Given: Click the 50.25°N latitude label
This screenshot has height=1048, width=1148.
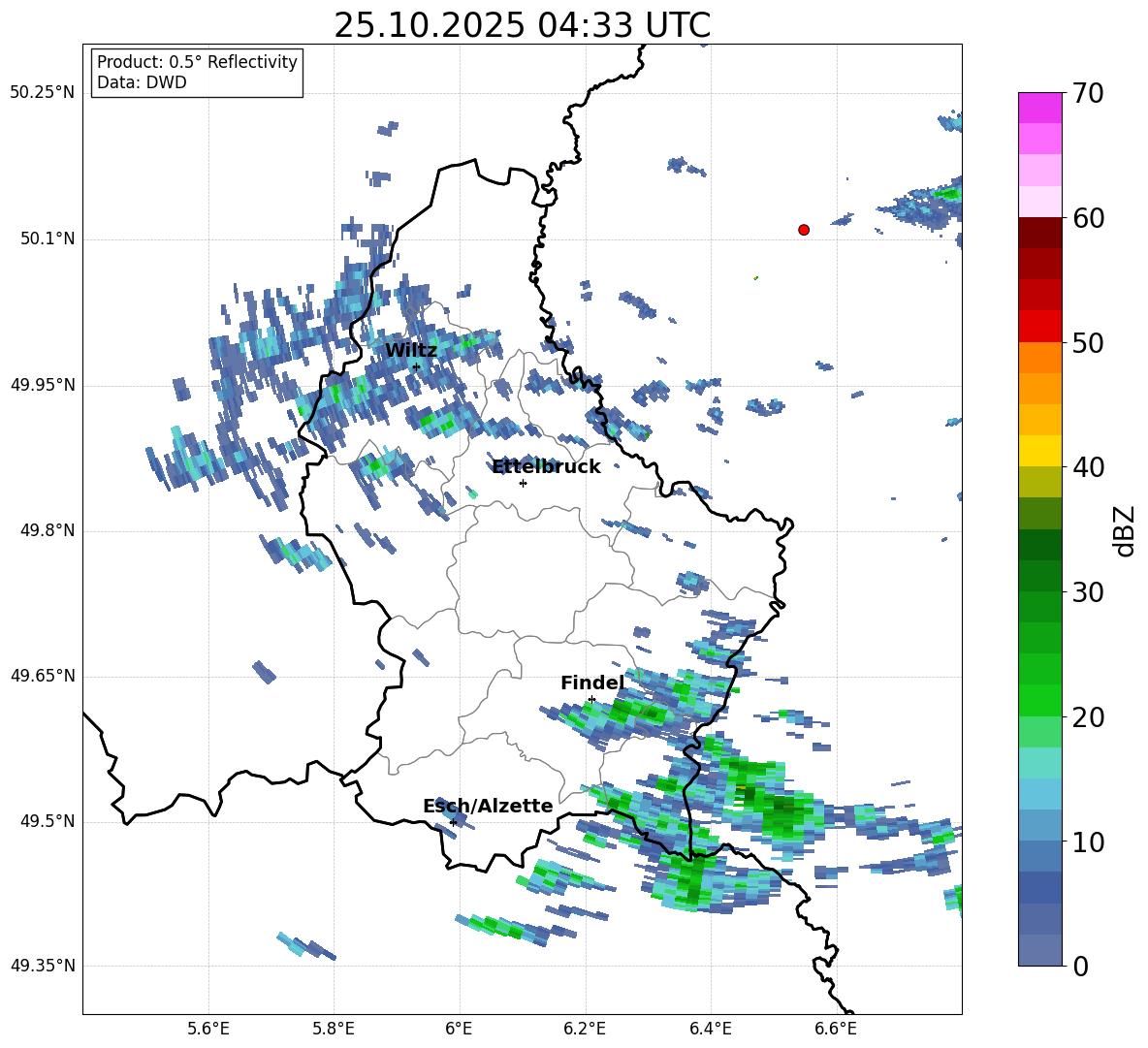Looking at the screenshot, I should point(43,93).
